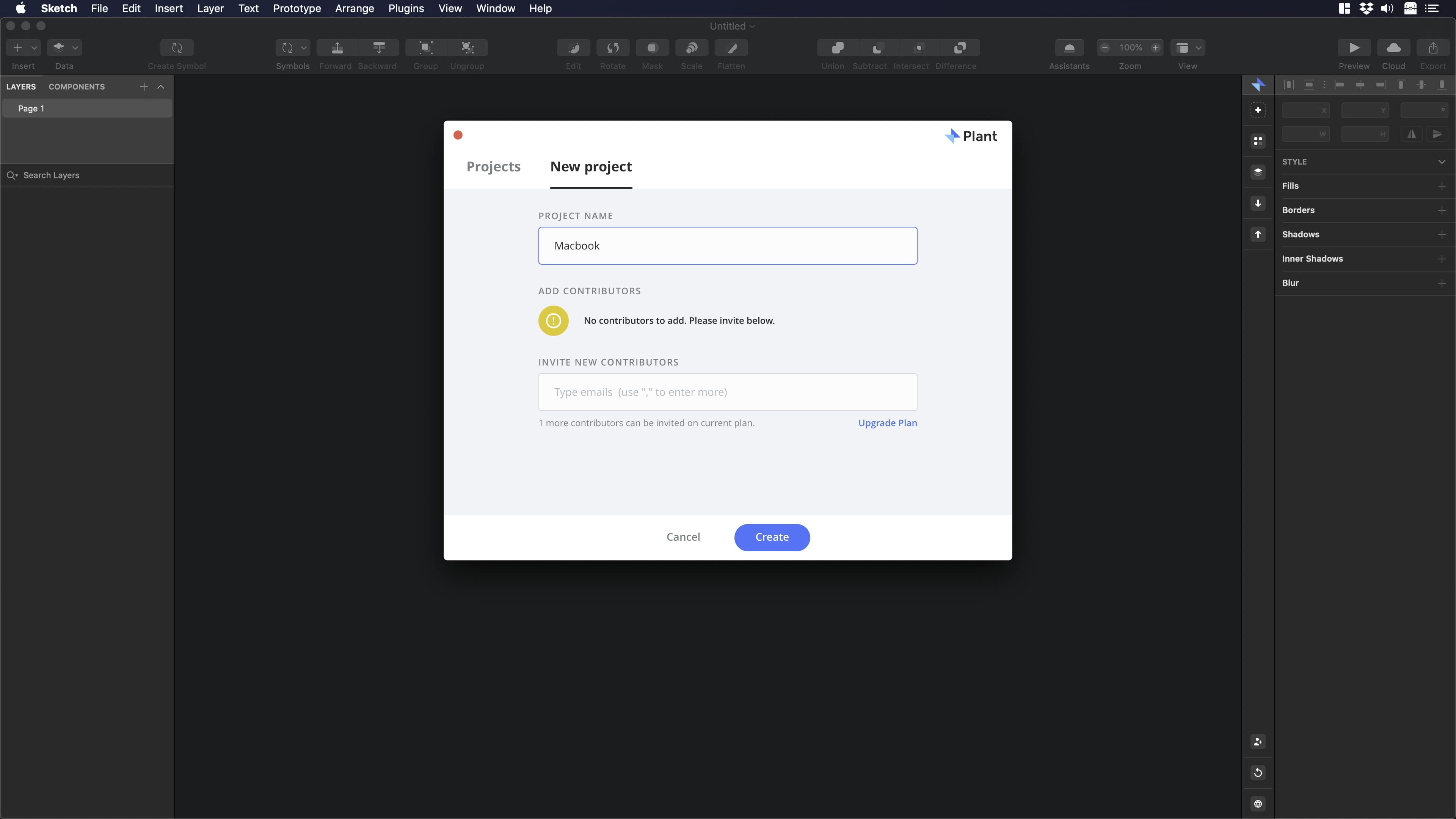
Task: Click the invite emails input field
Action: point(728,392)
